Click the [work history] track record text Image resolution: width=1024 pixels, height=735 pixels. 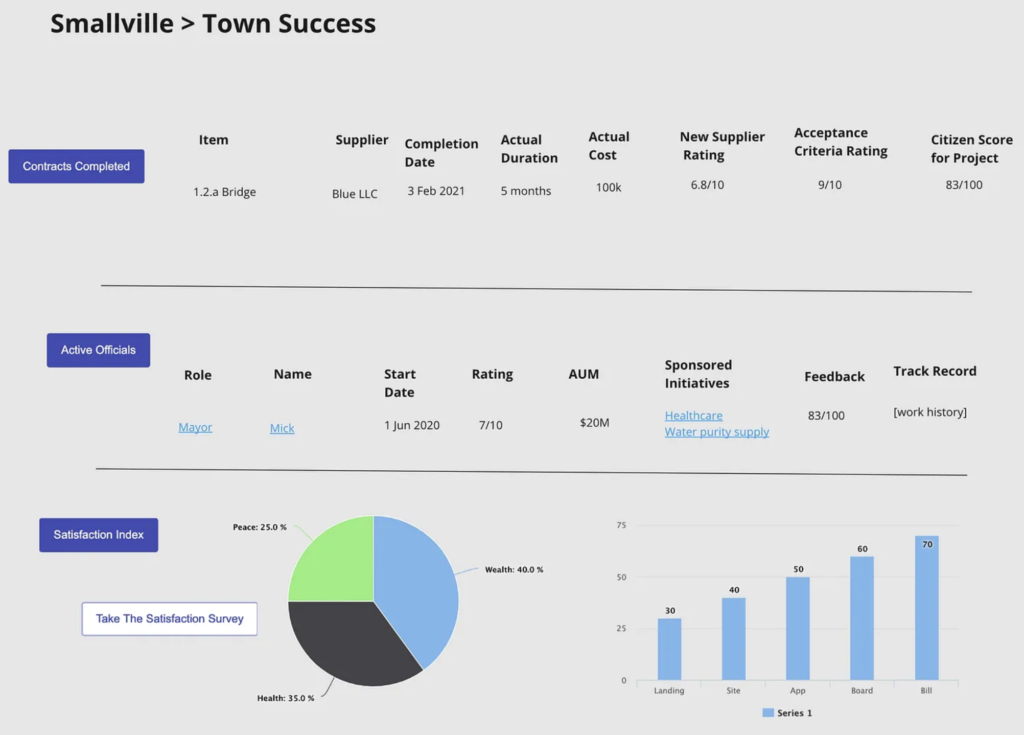point(929,413)
